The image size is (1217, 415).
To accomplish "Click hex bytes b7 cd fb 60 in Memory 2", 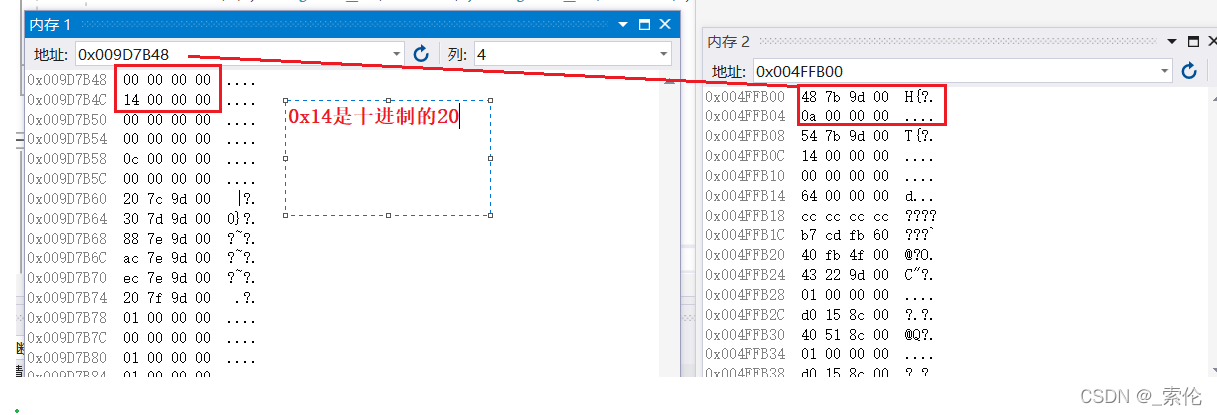I will pyautogui.click(x=845, y=235).
